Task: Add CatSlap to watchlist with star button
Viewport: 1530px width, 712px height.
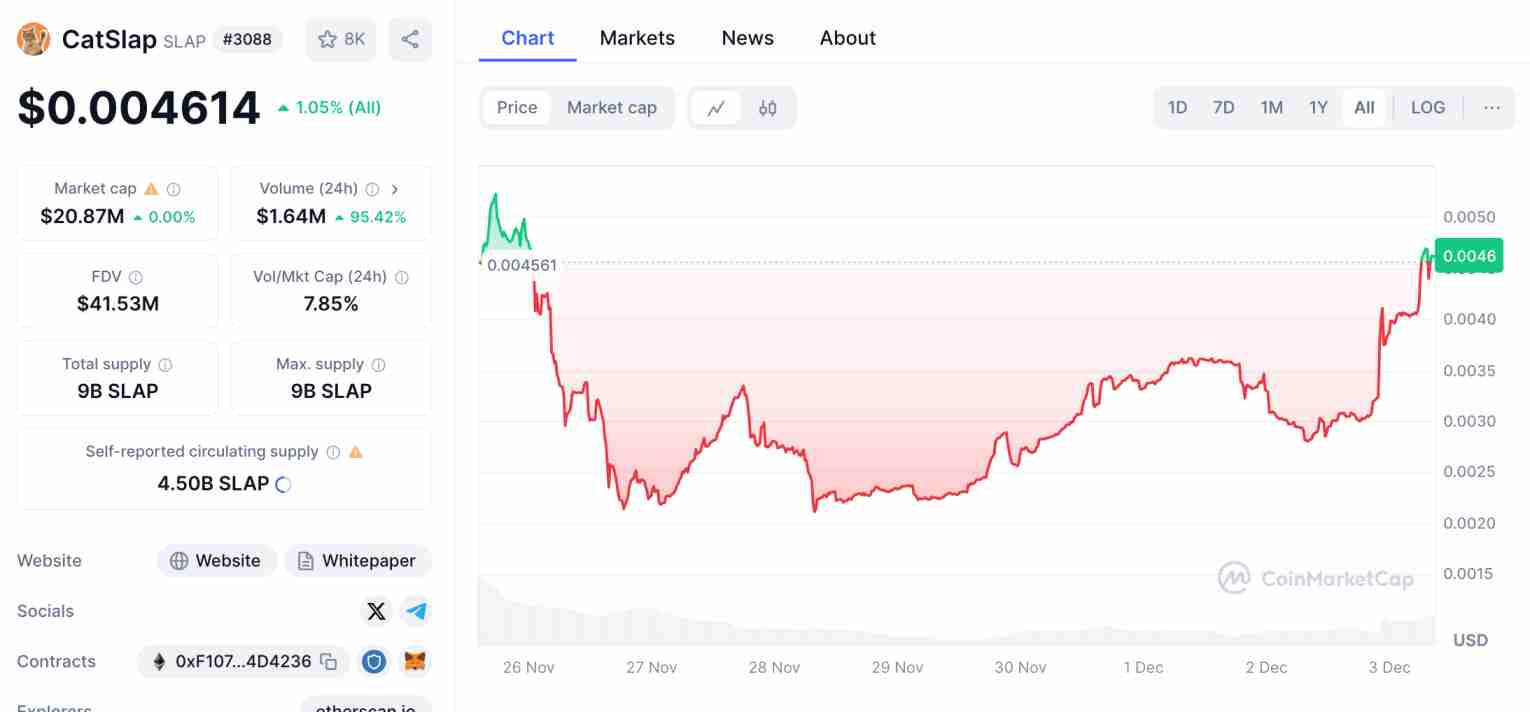Action: (x=341, y=39)
